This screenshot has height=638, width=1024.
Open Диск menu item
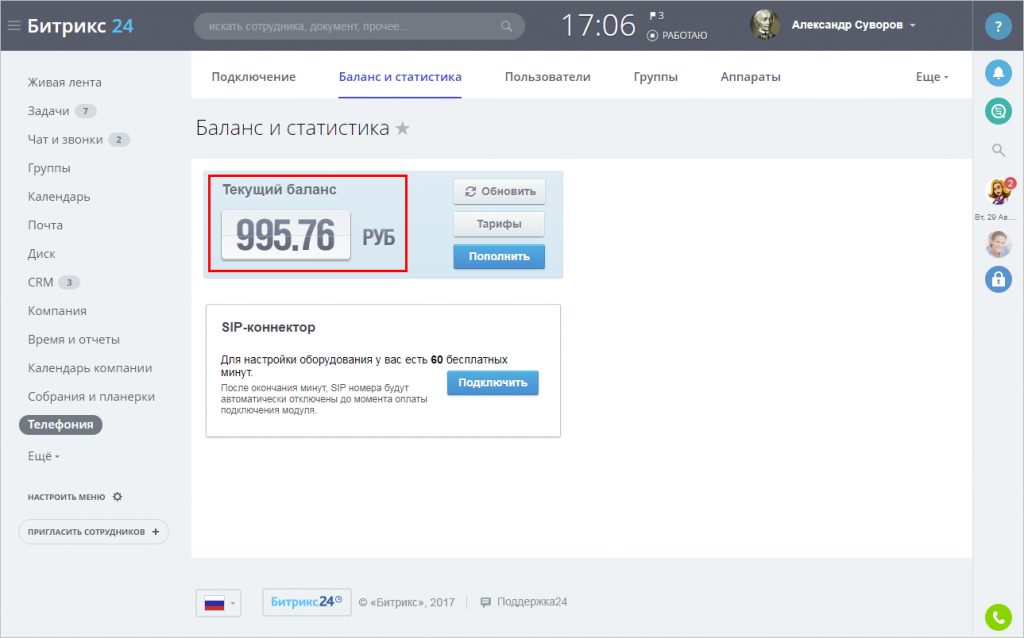pos(41,254)
